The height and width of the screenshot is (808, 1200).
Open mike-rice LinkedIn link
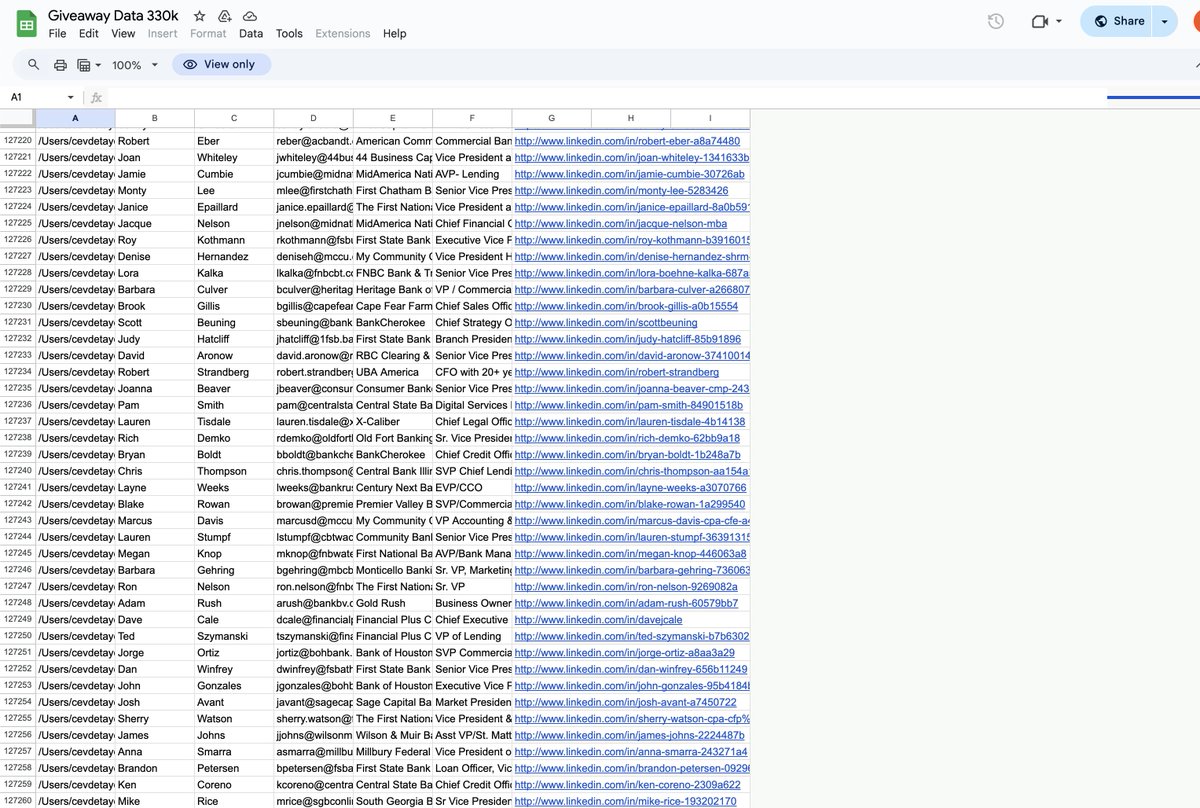[625, 801]
